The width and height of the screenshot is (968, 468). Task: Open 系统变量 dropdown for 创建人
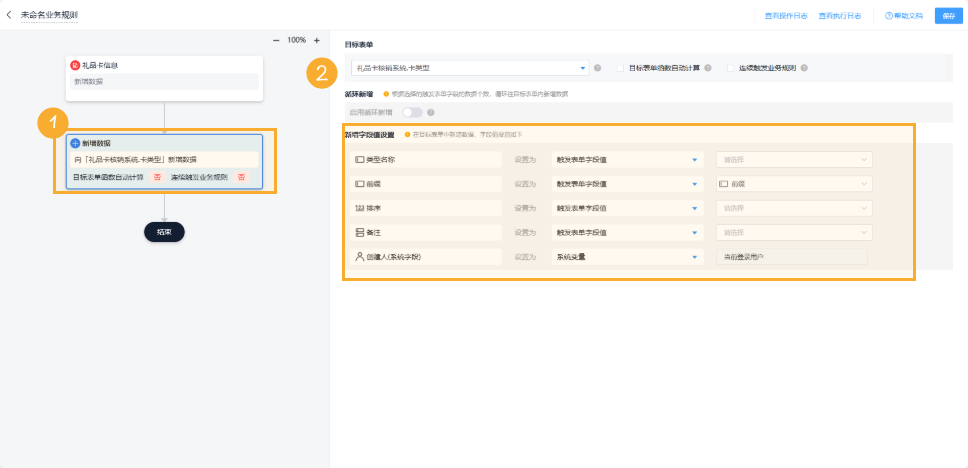(x=627, y=257)
